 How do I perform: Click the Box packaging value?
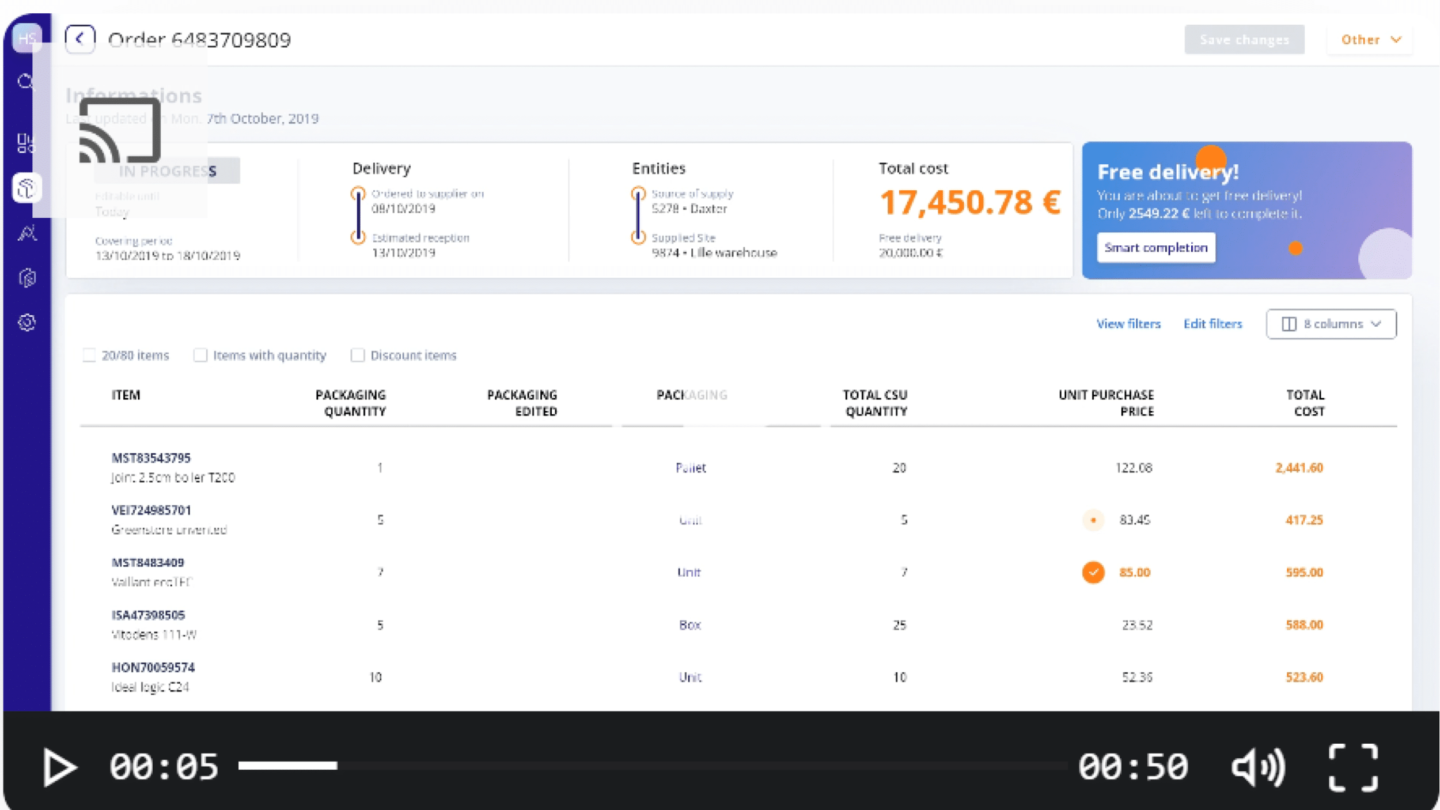coord(690,625)
